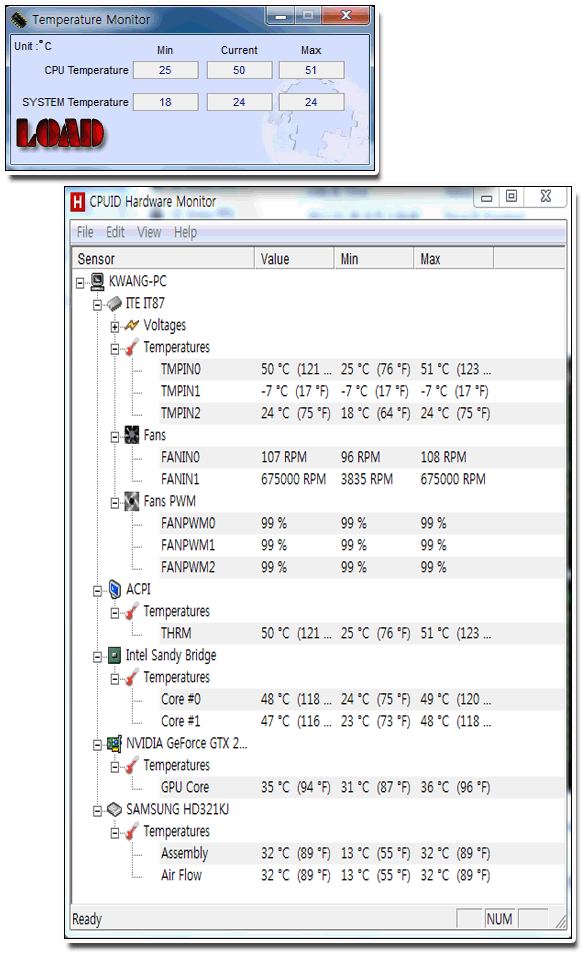Click the Value column header
This screenshot has width=582, height=964.
click(x=294, y=259)
